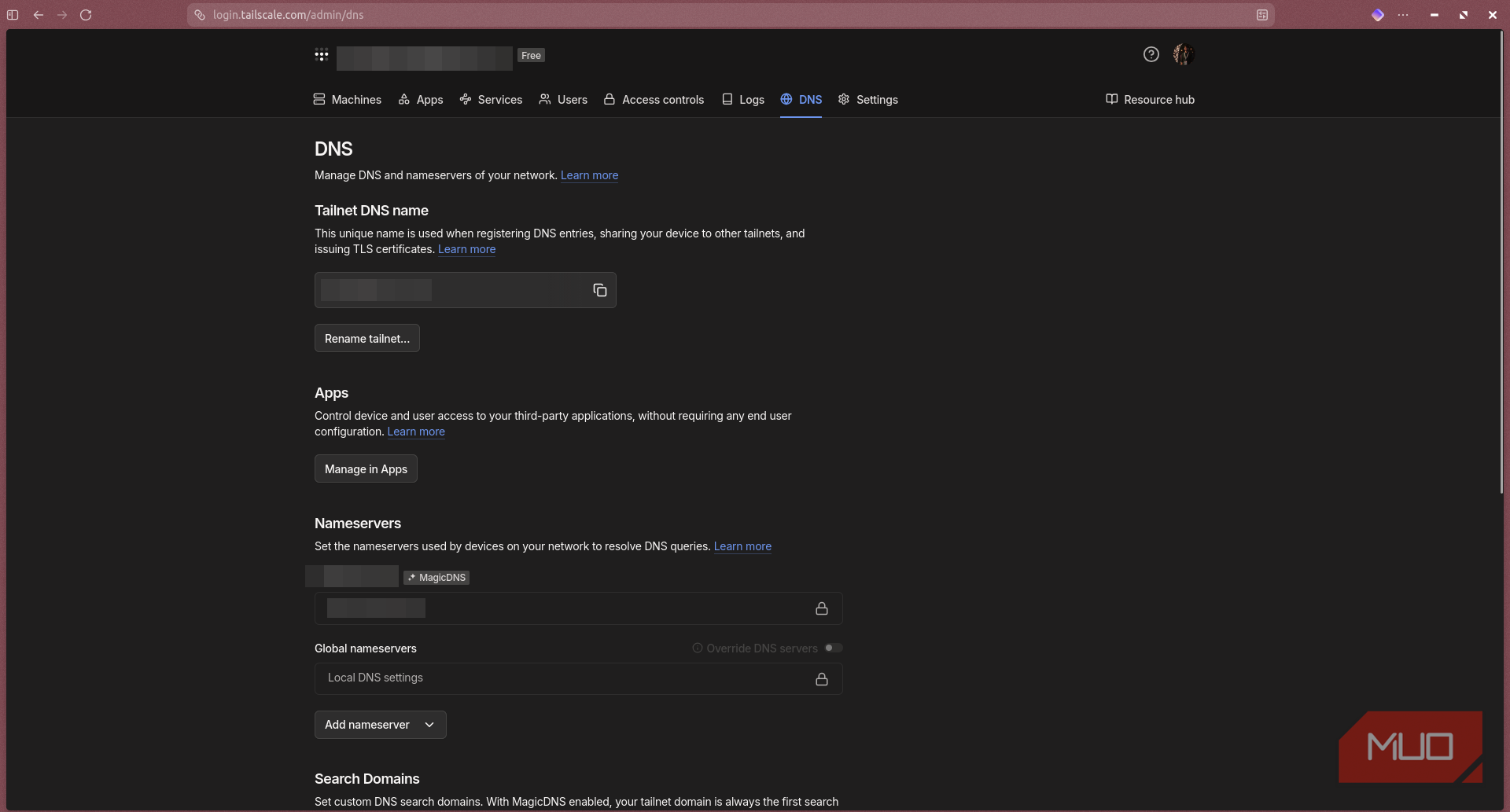Click the browser forward arrow
Viewport: 1510px width, 812px height.
pos(62,15)
